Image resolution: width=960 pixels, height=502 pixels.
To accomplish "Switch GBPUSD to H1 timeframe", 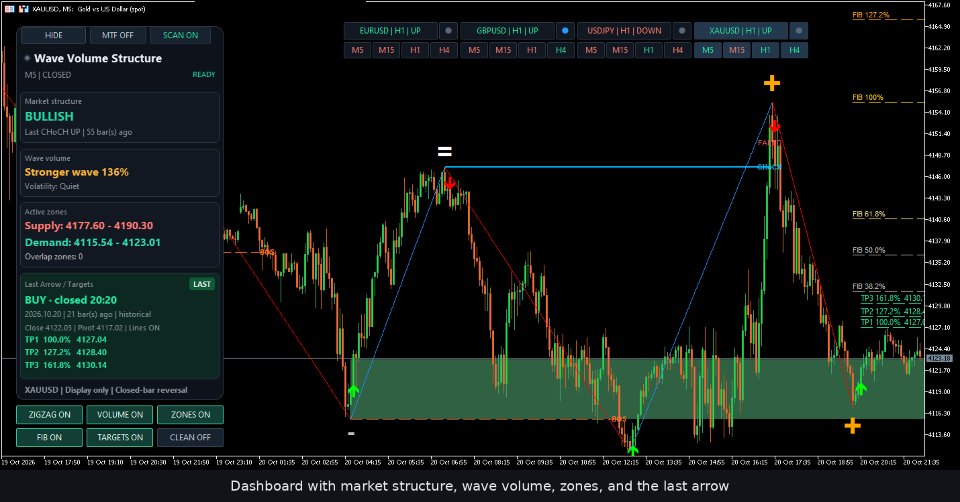I will point(532,50).
